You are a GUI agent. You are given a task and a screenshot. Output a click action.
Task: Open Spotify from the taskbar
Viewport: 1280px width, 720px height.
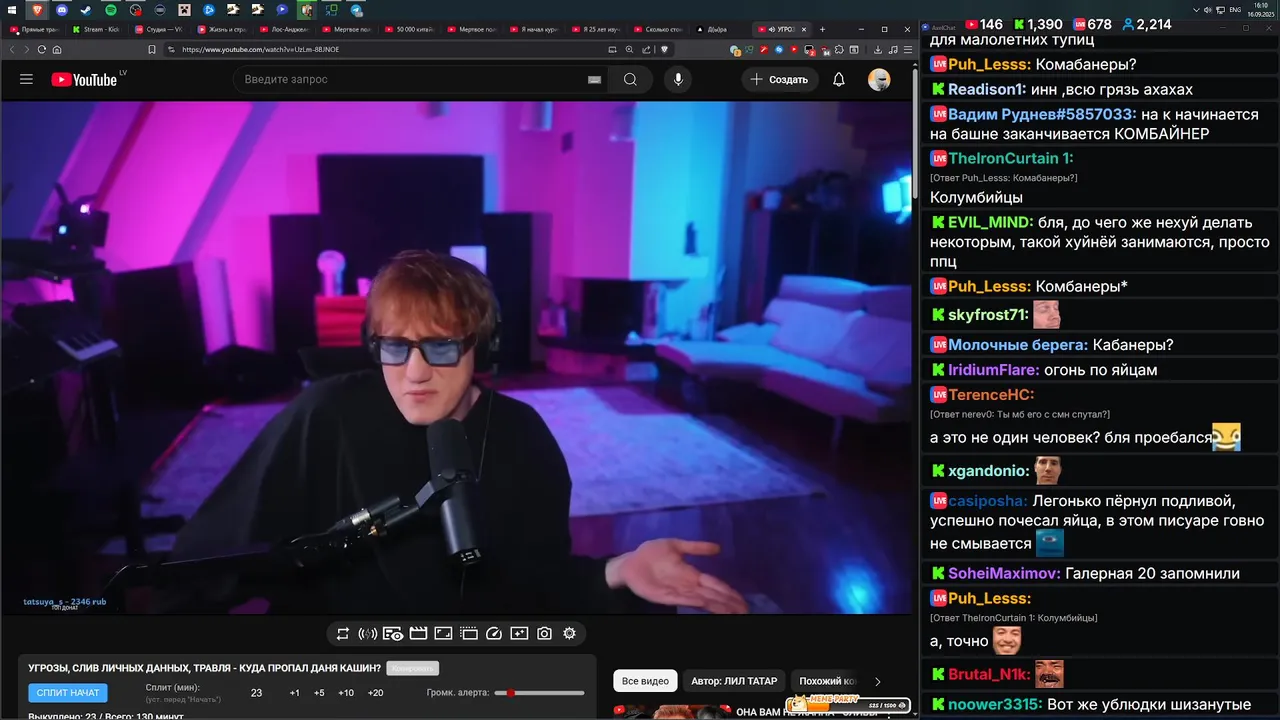click(x=110, y=10)
